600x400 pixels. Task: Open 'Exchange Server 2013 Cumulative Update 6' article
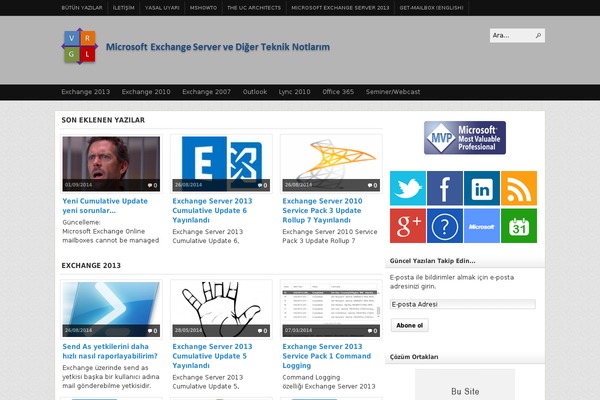coord(212,211)
